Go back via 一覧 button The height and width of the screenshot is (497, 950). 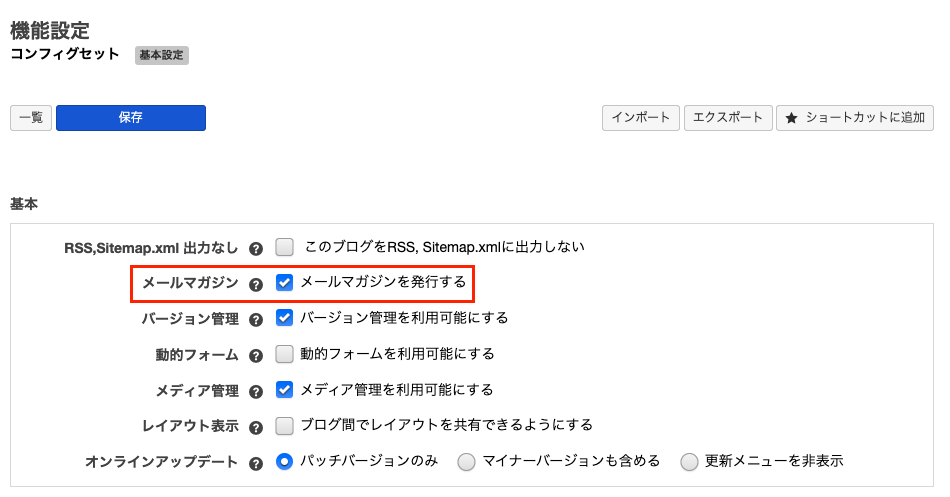point(31,118)
